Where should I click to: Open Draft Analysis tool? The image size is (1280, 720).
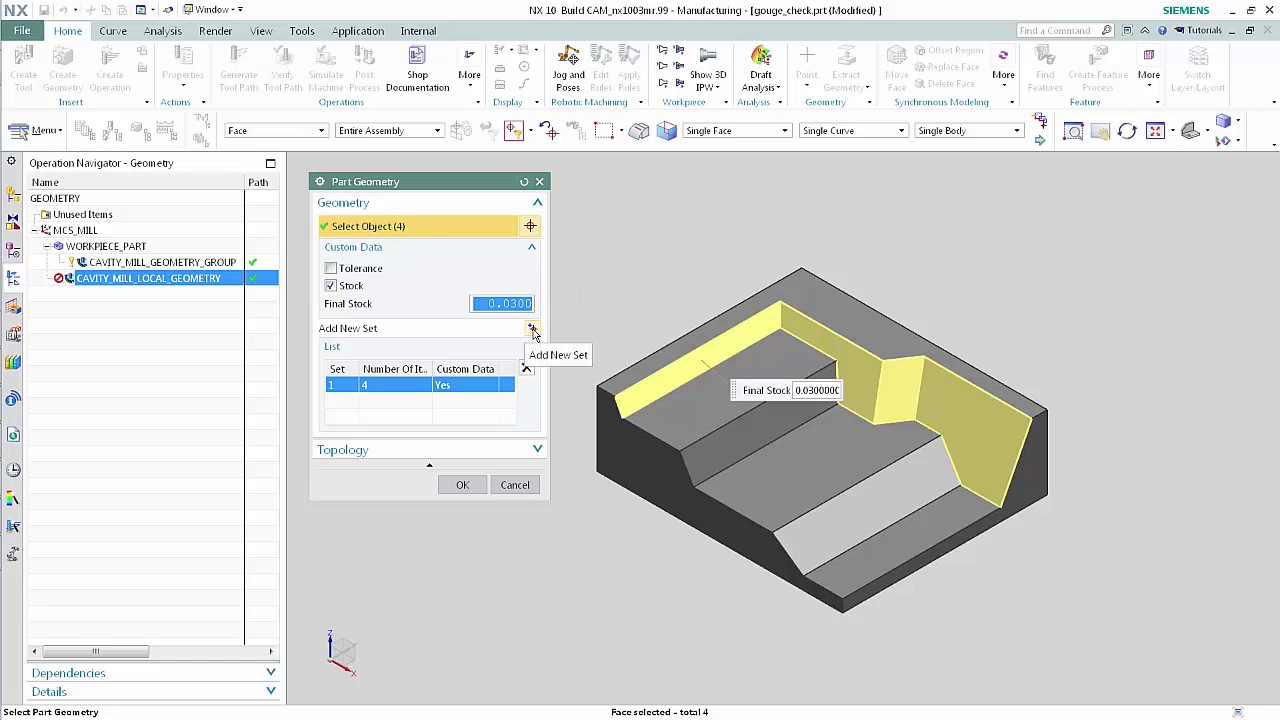[761, 68]
